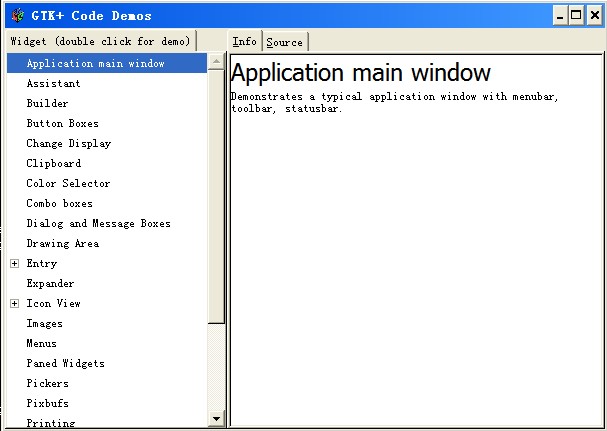The image size is (607, 431).
Task: Switch to the Source tab
Action: click(285, 42)
